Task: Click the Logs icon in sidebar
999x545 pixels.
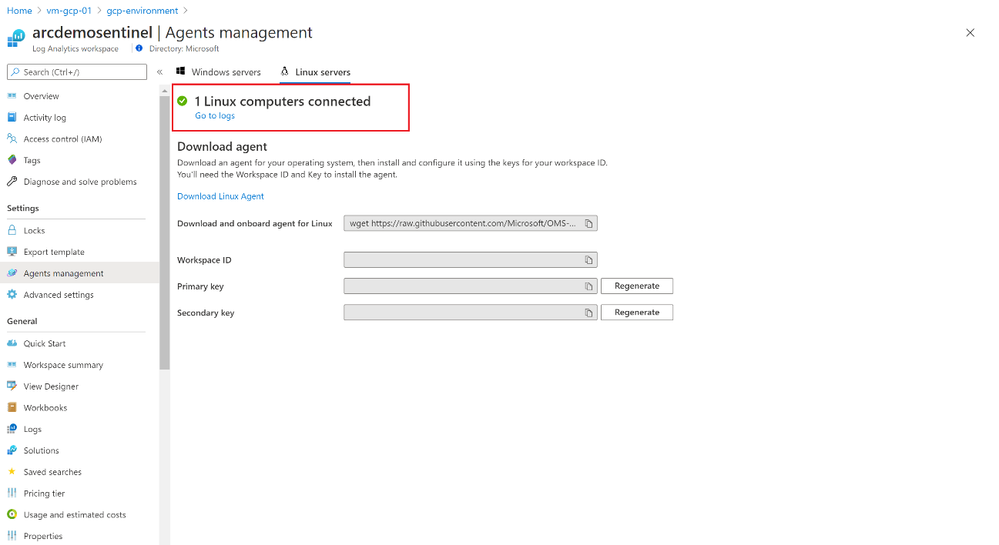Action: [x=11, y=429]
